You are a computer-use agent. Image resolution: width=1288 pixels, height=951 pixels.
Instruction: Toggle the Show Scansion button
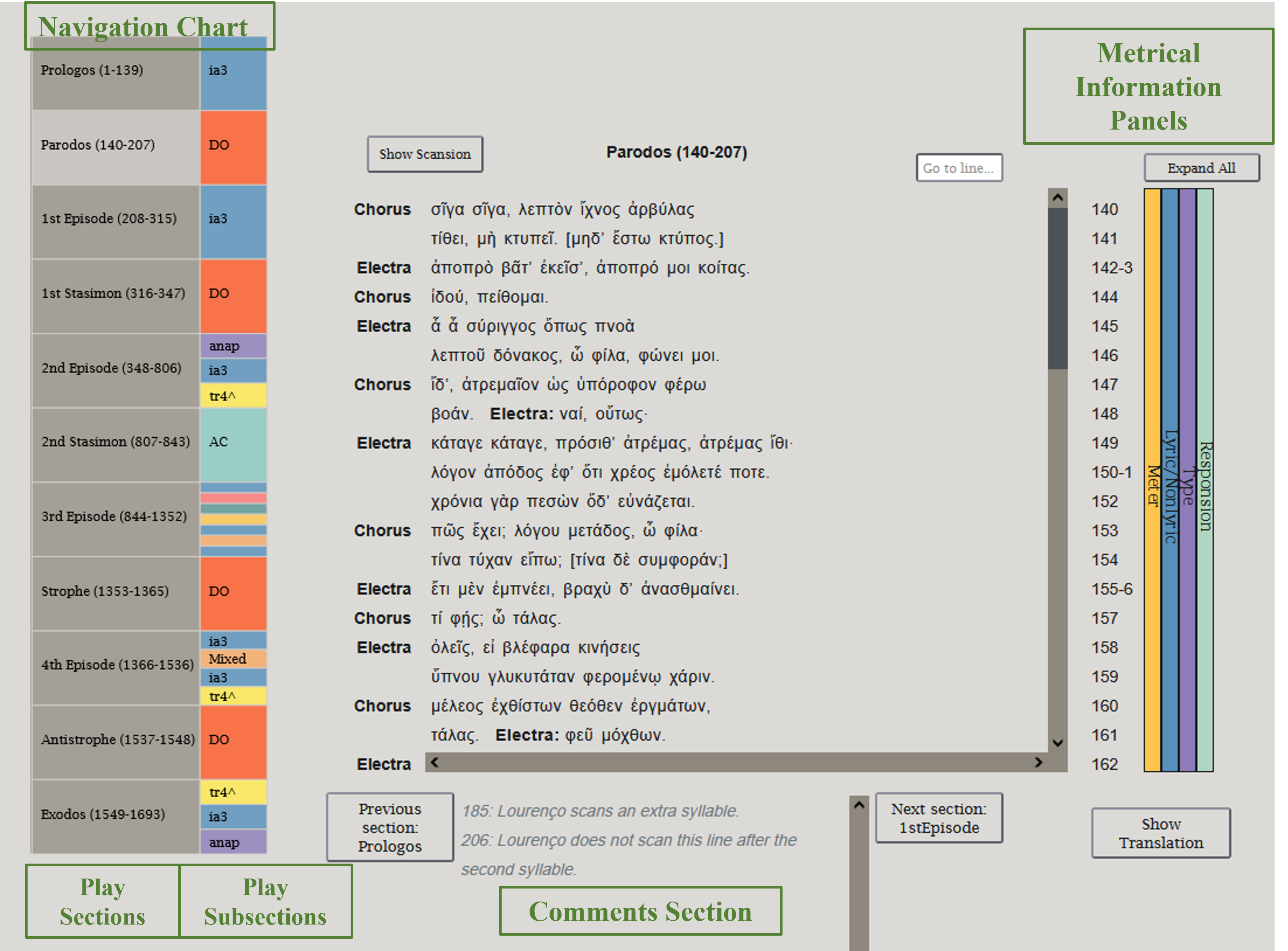click(425, 154)
